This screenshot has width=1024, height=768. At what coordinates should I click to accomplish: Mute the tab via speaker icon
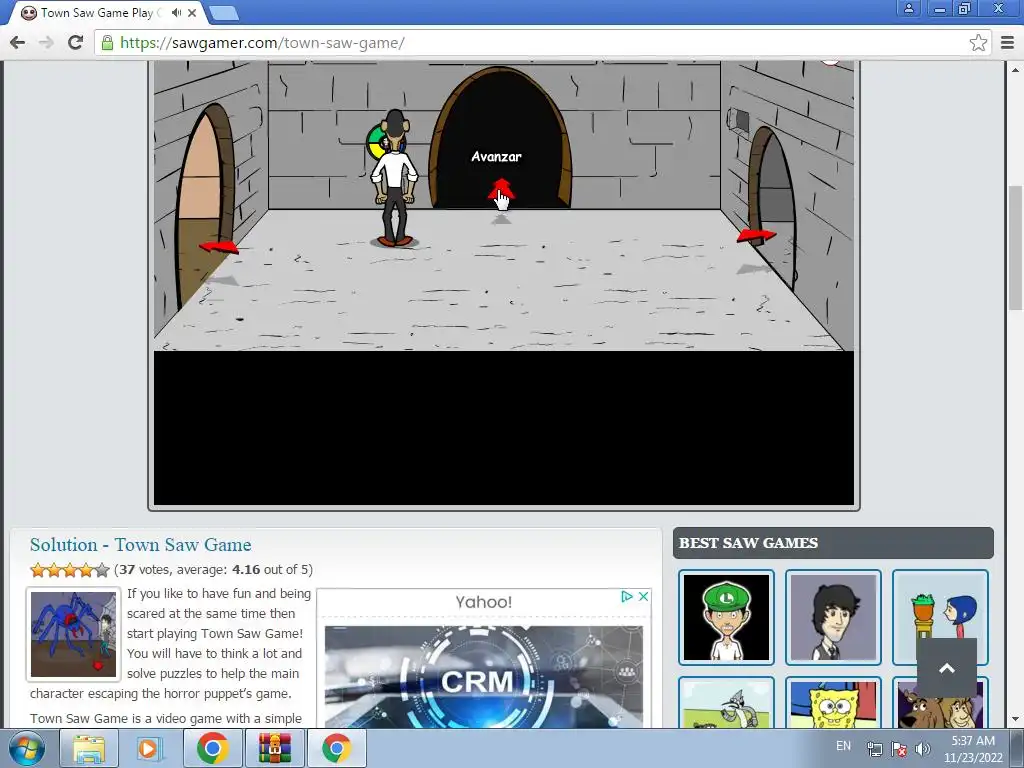(176, 12)
